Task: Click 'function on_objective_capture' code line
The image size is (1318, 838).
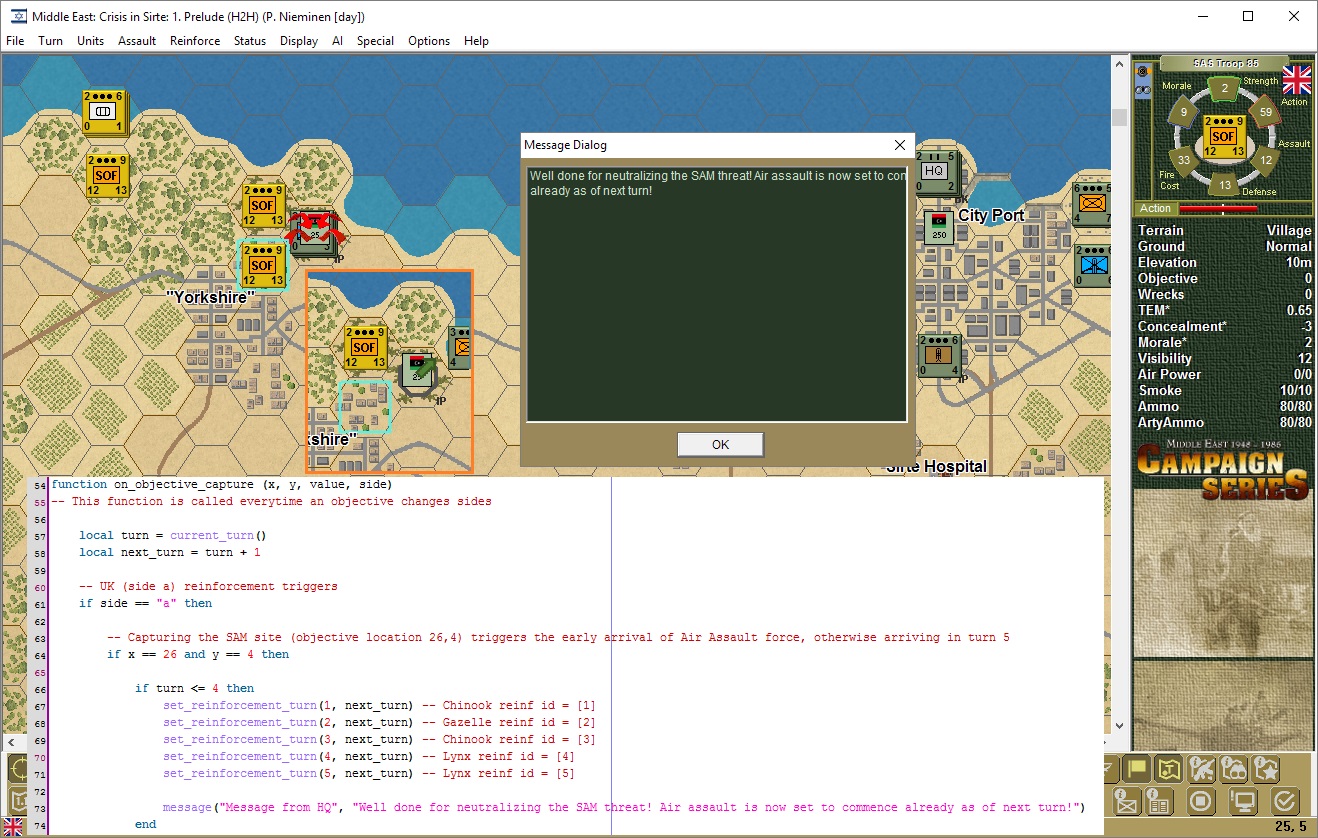Action: [x=222, y=485]
